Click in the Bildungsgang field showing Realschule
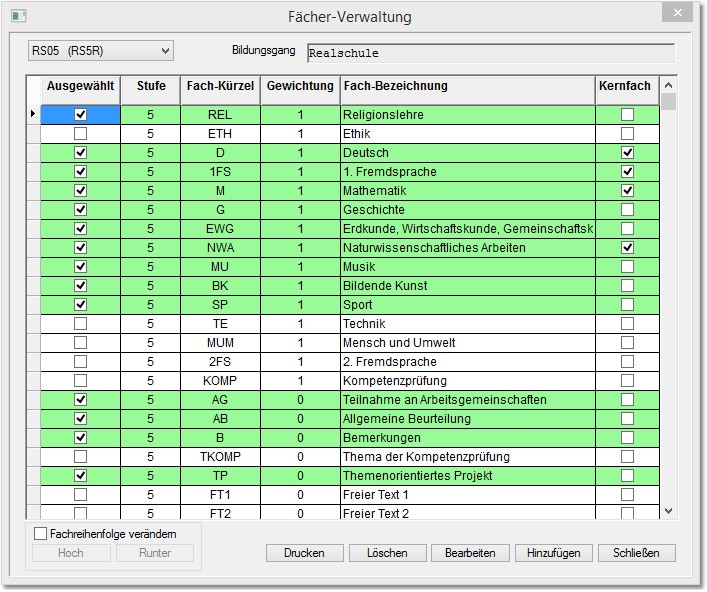The image size is (707, 592). tap(490, 53)
